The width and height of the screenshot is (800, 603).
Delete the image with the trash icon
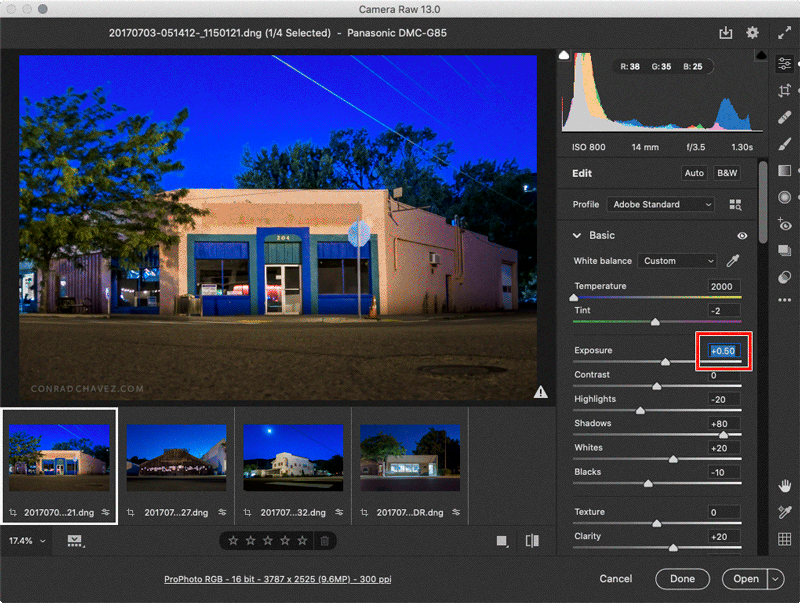(324, 541)
